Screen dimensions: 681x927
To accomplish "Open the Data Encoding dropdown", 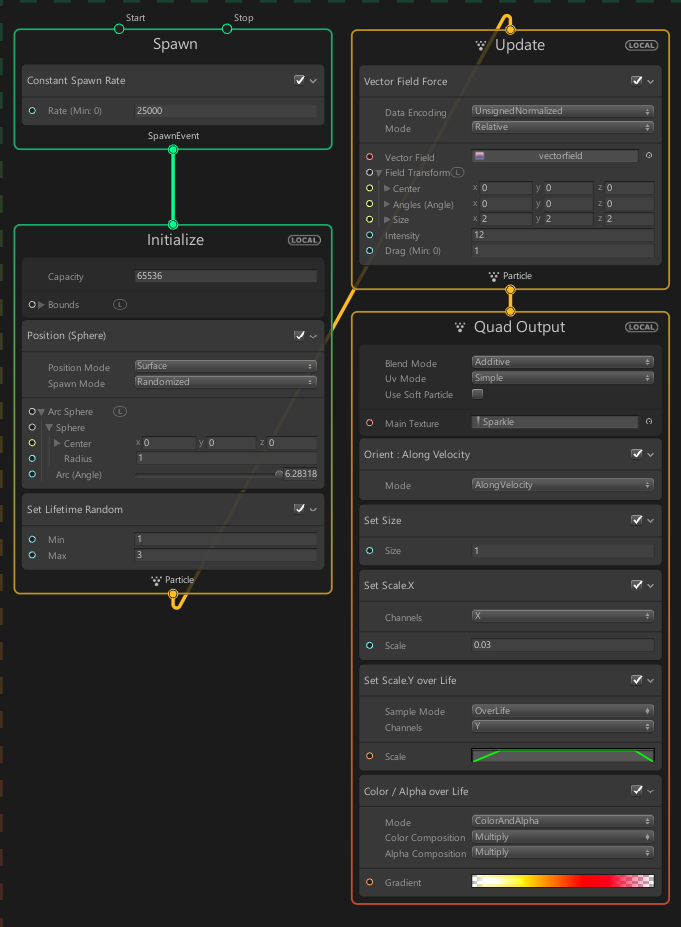I will tap(563, 111).
